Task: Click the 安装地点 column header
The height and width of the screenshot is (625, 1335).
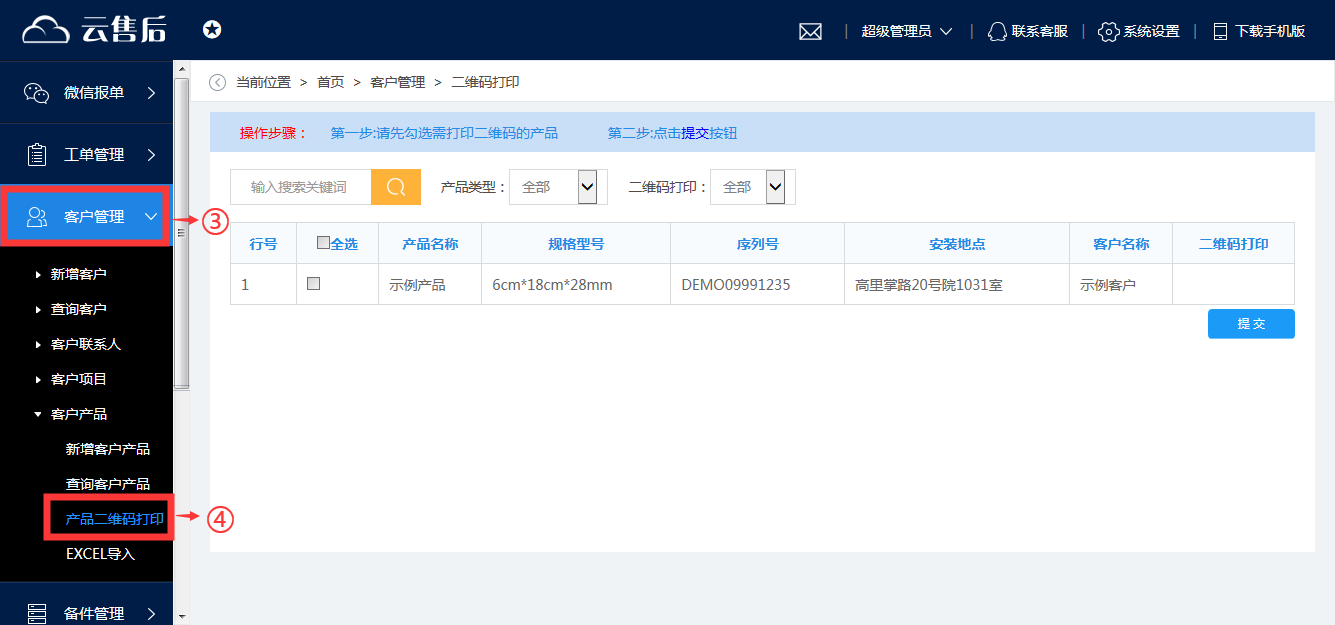Action: coord(957,243)
